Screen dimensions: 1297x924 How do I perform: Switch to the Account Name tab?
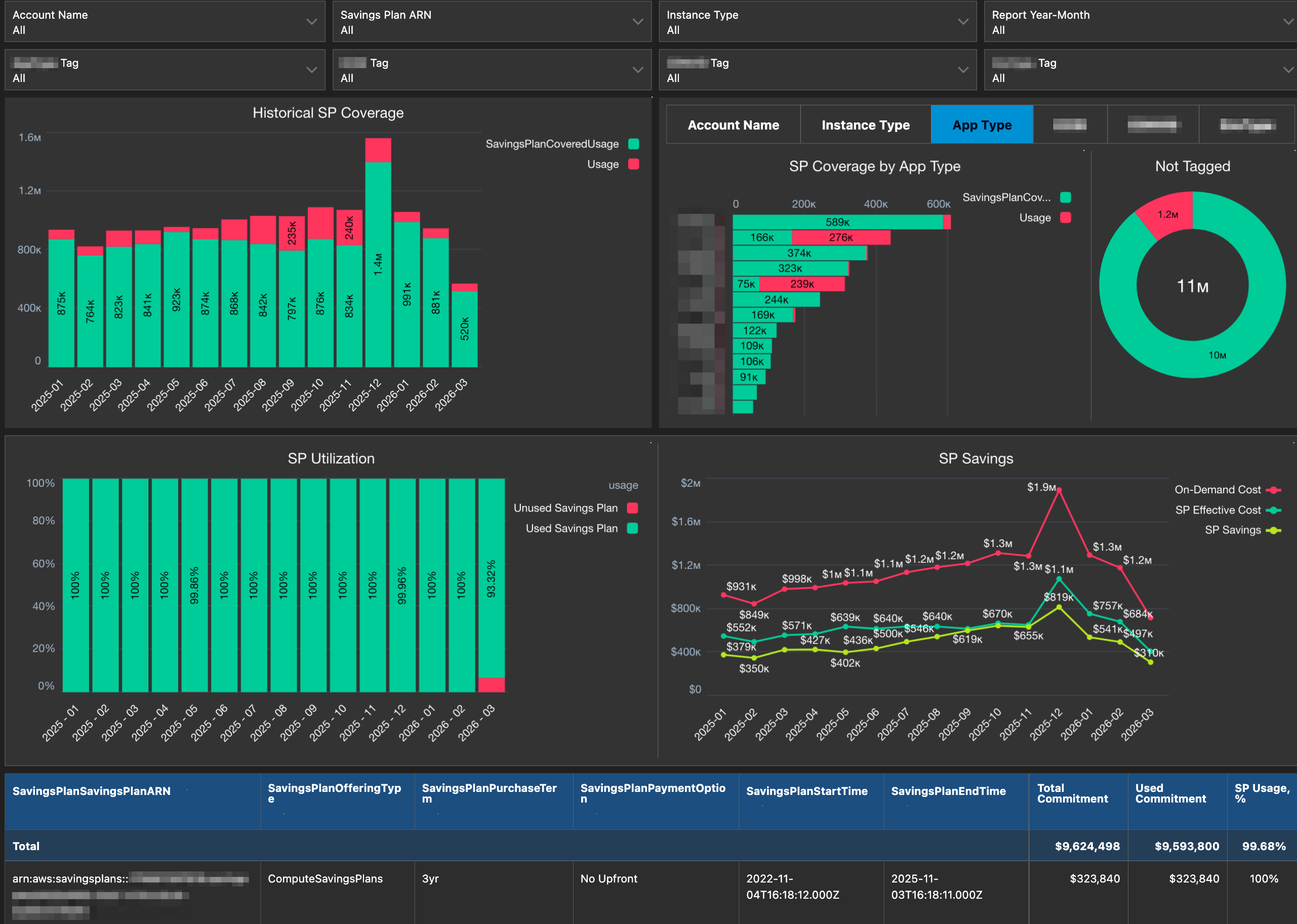[733, 124]
